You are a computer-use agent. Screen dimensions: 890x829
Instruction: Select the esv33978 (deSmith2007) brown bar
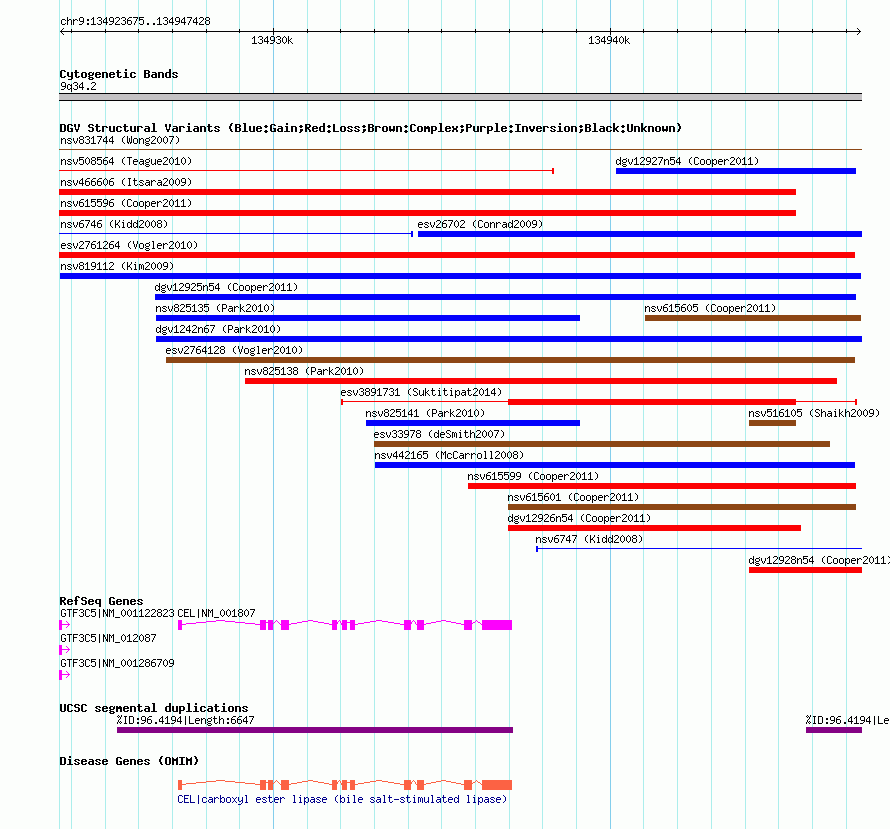click(602, 444)
